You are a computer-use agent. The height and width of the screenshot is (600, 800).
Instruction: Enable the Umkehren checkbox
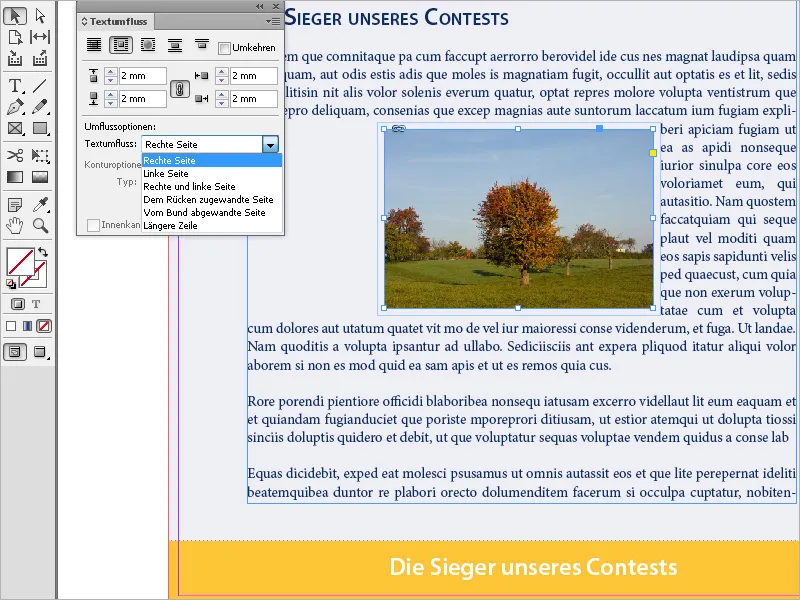(225, 48)
